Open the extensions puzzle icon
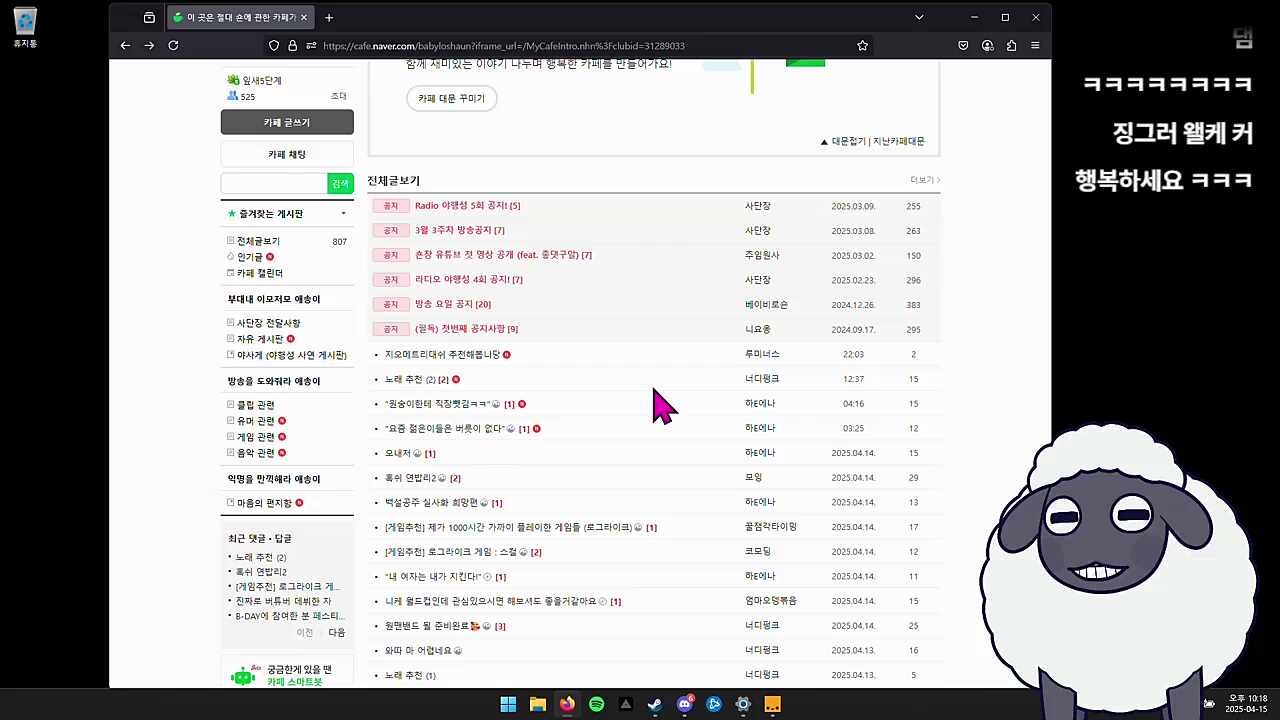This screenshot has height=720, width=1280. (1011, 45)
